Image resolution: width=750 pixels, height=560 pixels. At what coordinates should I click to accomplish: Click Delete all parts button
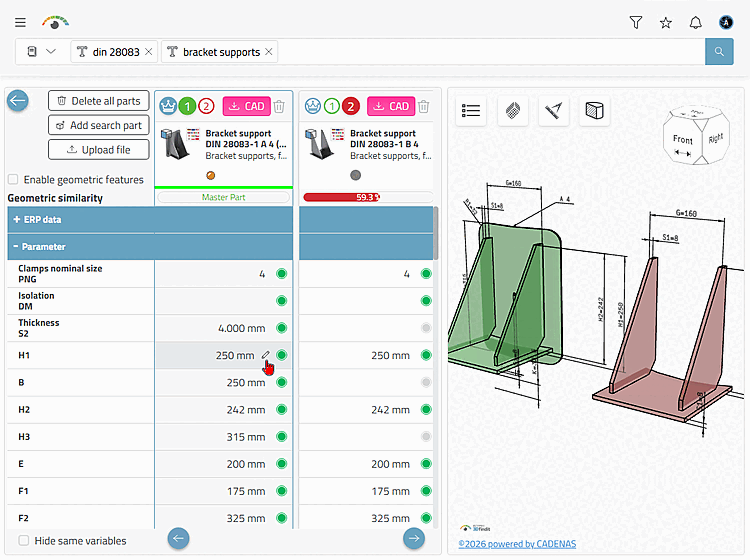point(99,101)
